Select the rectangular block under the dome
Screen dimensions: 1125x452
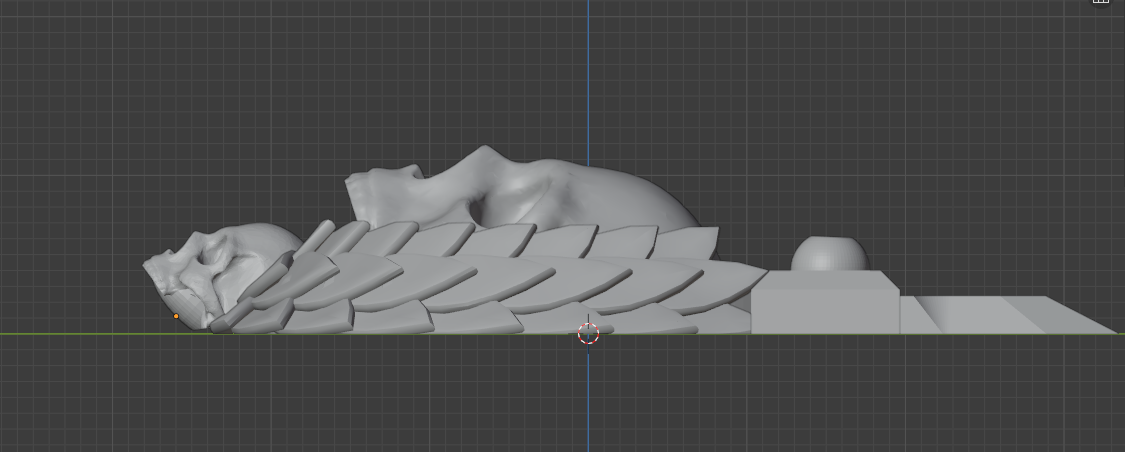tap(825, 302)
